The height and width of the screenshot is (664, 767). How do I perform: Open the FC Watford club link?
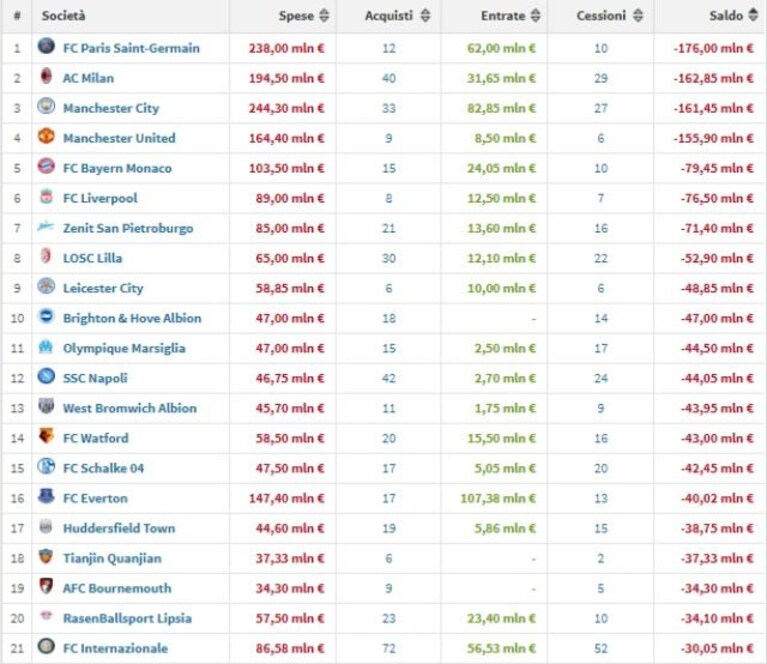(x=95, y=438)
